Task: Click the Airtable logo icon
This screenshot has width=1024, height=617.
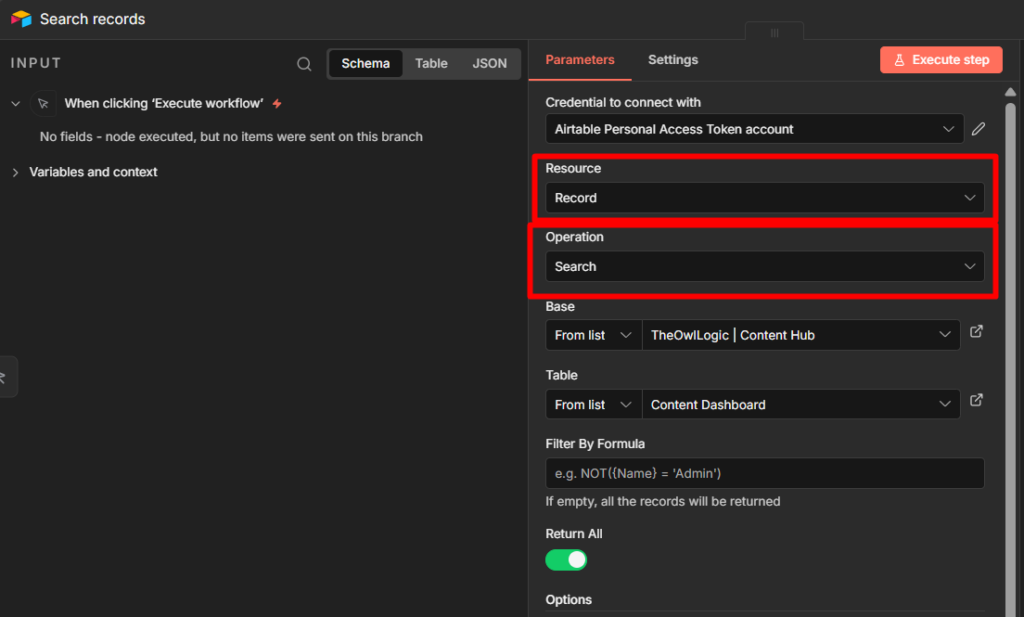Action: coord(21,19)
